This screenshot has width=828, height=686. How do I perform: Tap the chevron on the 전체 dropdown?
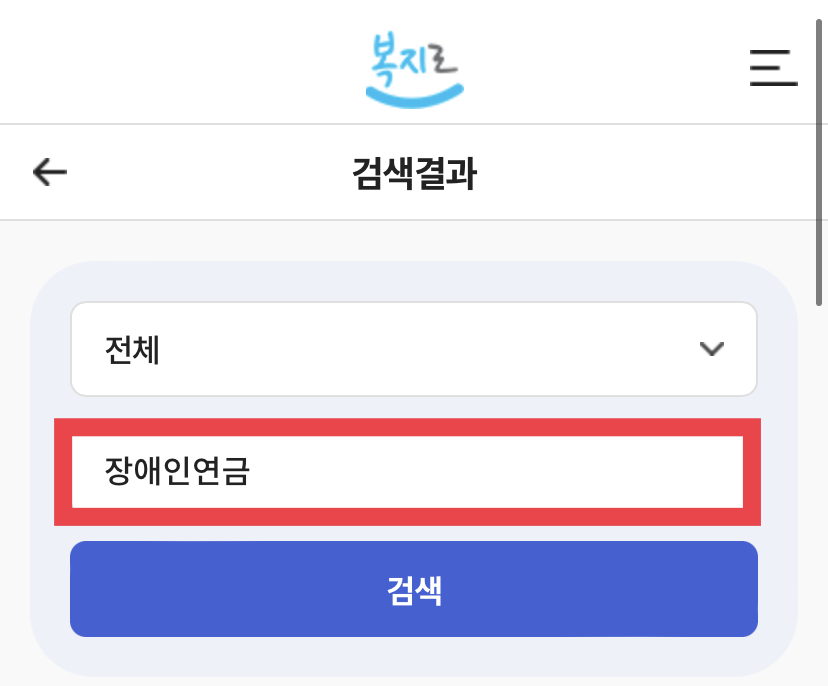[712, 349]
